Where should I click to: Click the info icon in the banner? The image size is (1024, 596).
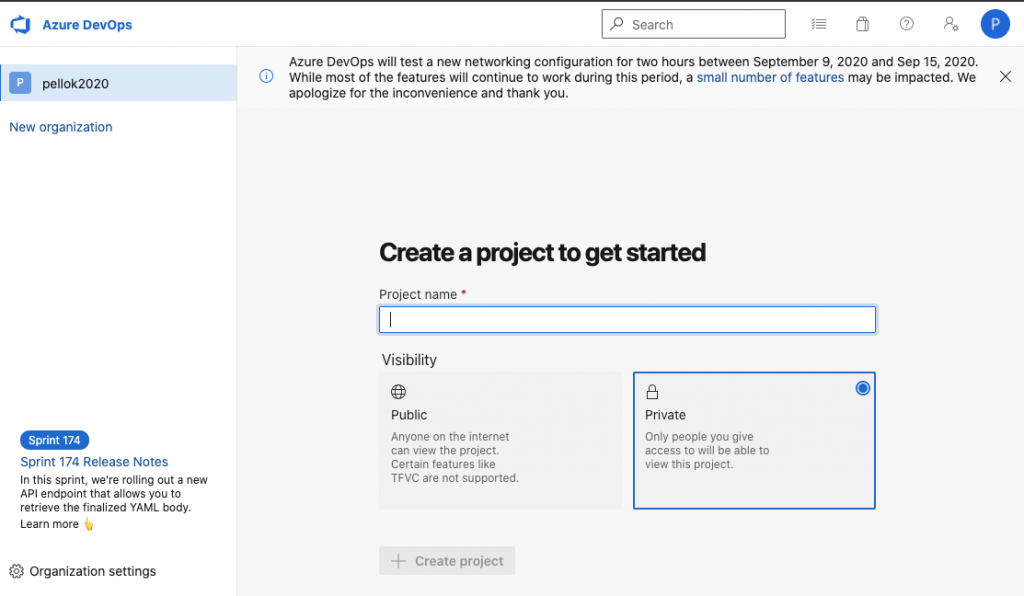click(266, 76)
